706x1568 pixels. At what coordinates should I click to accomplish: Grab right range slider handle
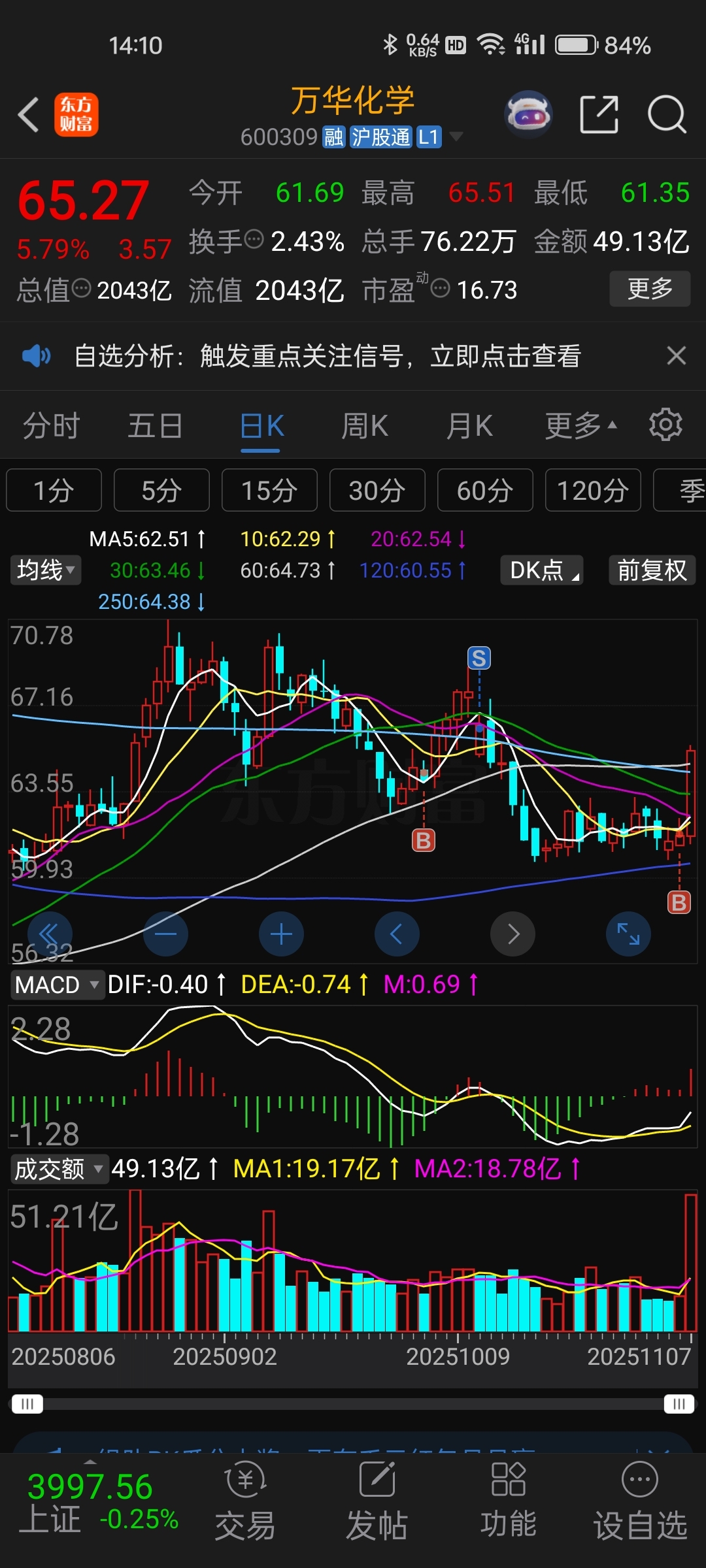(679, 1404)
